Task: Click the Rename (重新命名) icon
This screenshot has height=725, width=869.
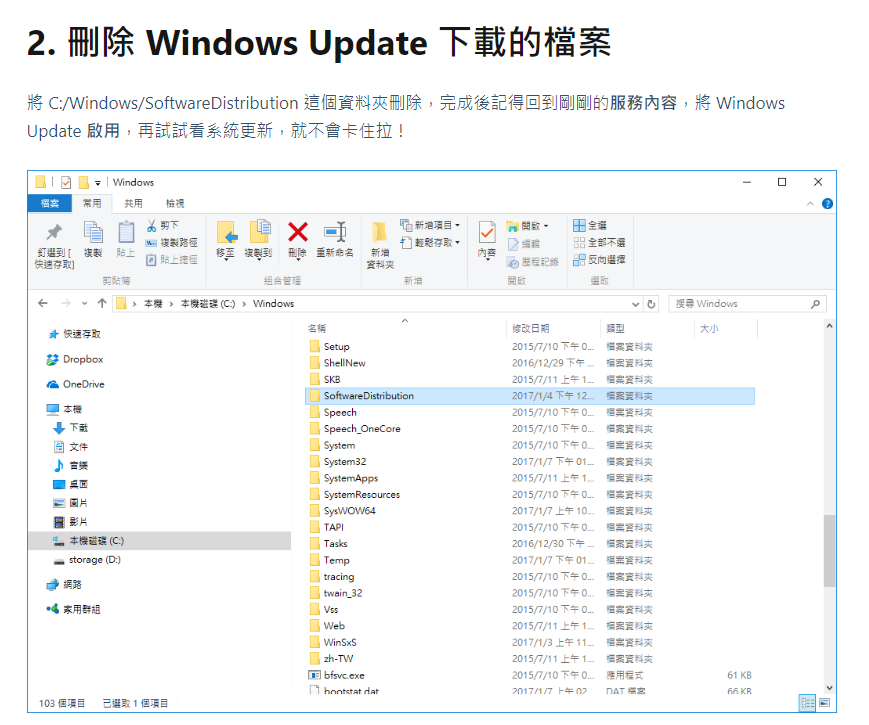Action: tap(335, 239)
